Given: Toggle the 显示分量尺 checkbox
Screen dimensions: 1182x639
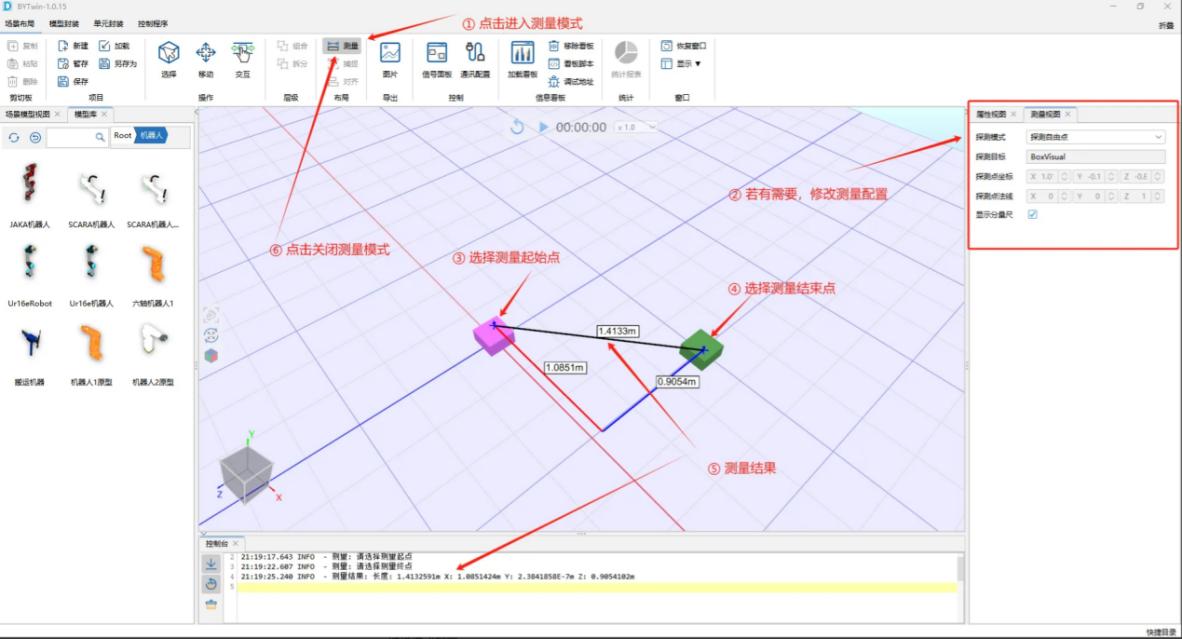Looking at the screenshot, I should [x=1032, y=215].
